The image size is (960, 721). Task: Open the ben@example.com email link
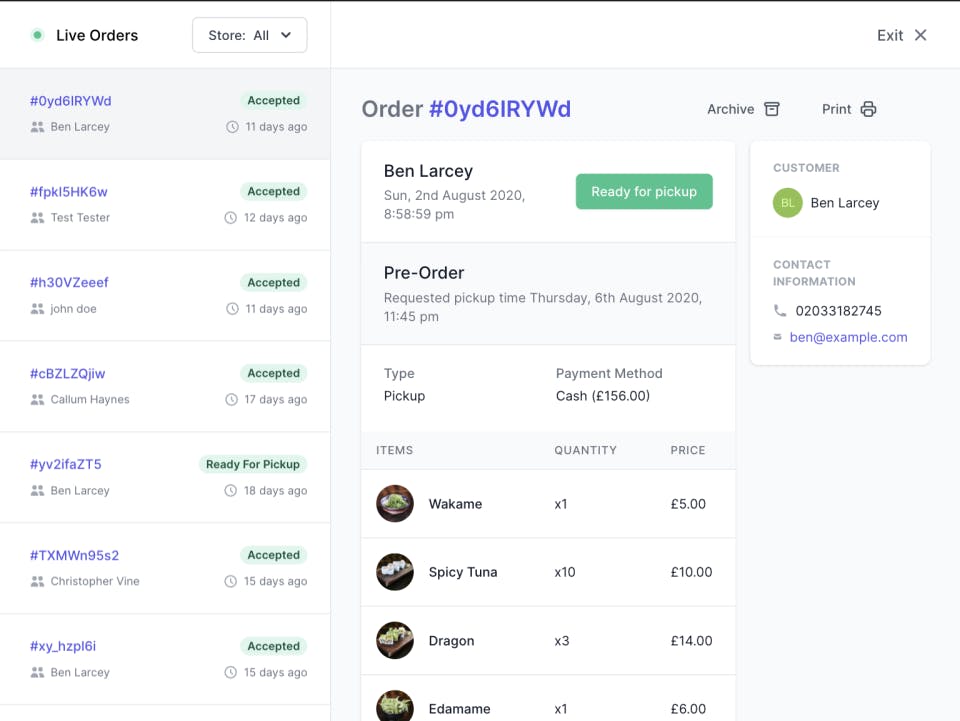click(x=848, y=337)
